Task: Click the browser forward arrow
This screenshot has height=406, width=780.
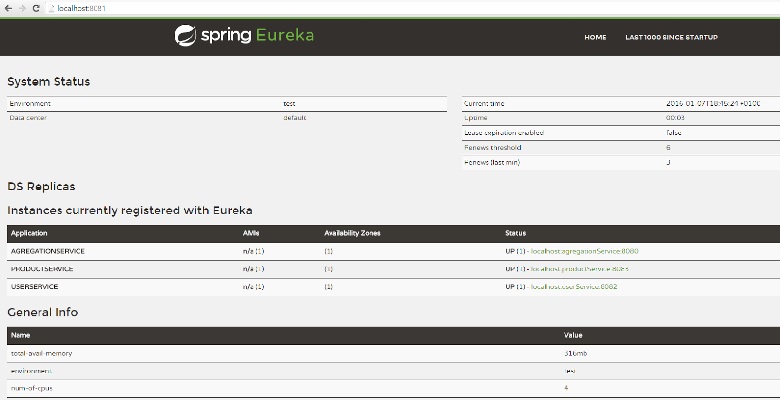Action: (22, 8)
